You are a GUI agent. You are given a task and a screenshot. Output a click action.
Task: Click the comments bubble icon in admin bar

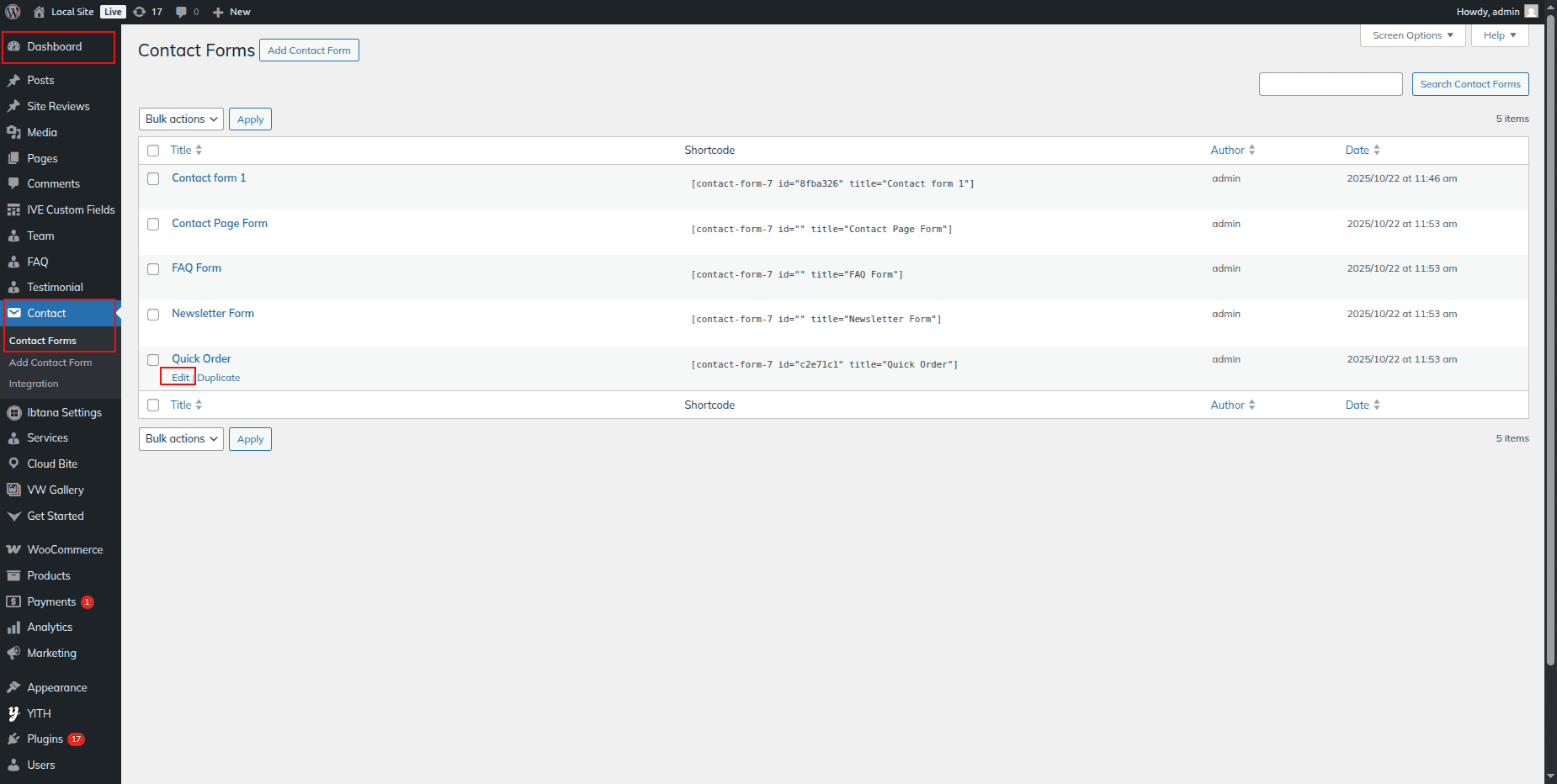181,12
